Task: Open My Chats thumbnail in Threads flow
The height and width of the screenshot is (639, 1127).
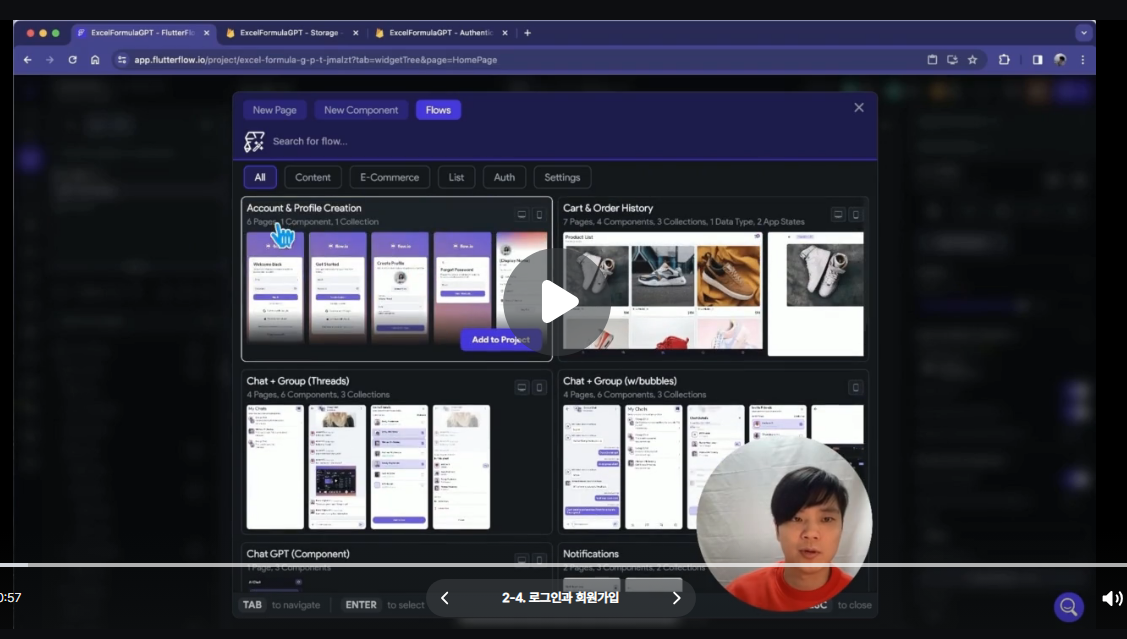Action: pyautogui.click(x=275, y=467)
